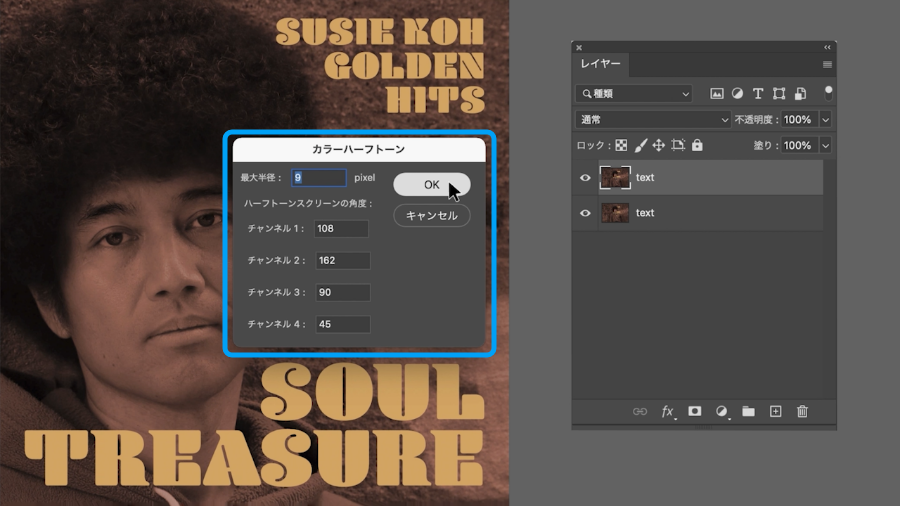Lock transparent pixels icon
This screenshot has height=506, width=900.
click(x=621, y=145)
